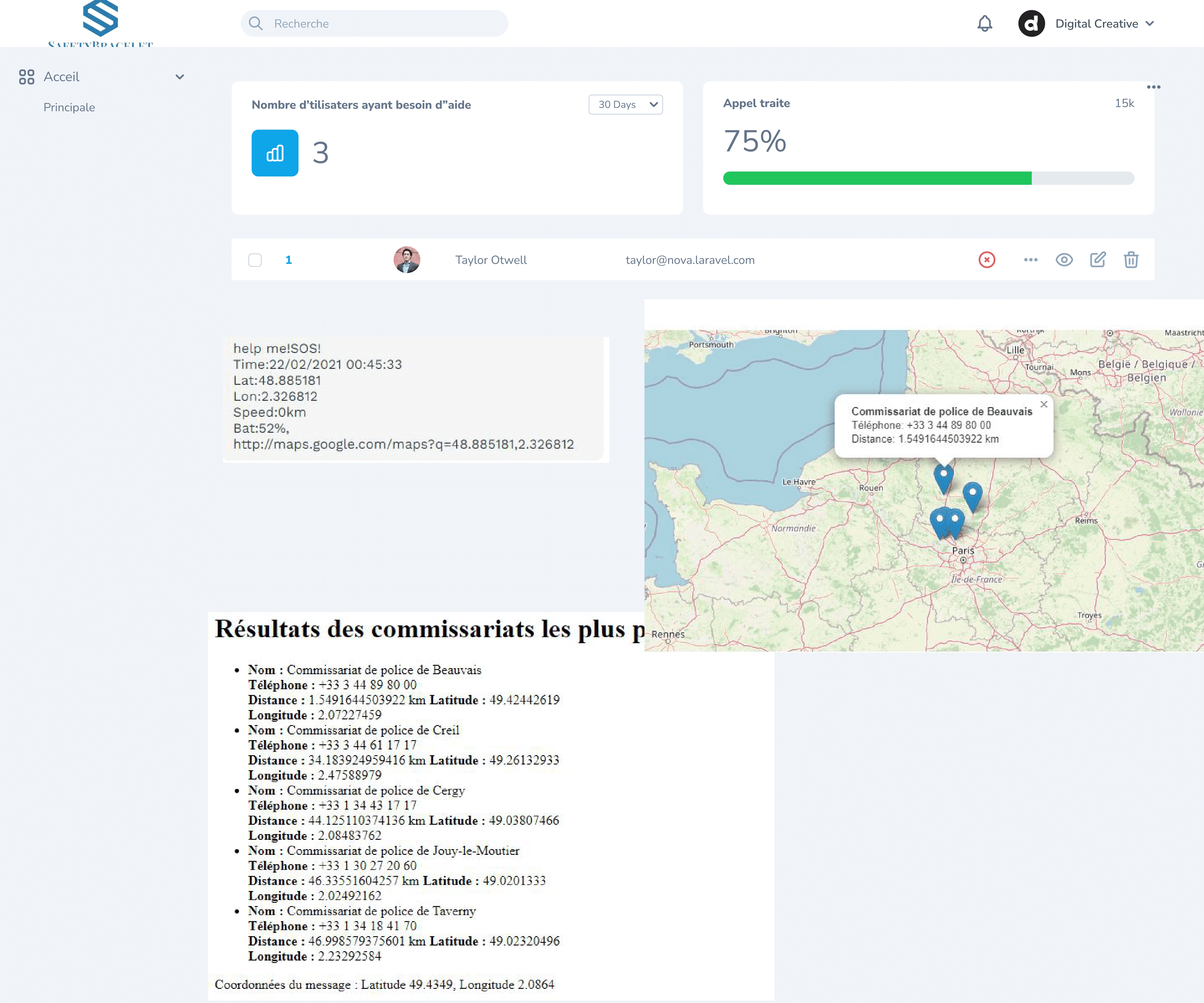Click 'Commissariat de police de Taverny' entry
Viewport: 1204px width, 1003px height.
381,911
